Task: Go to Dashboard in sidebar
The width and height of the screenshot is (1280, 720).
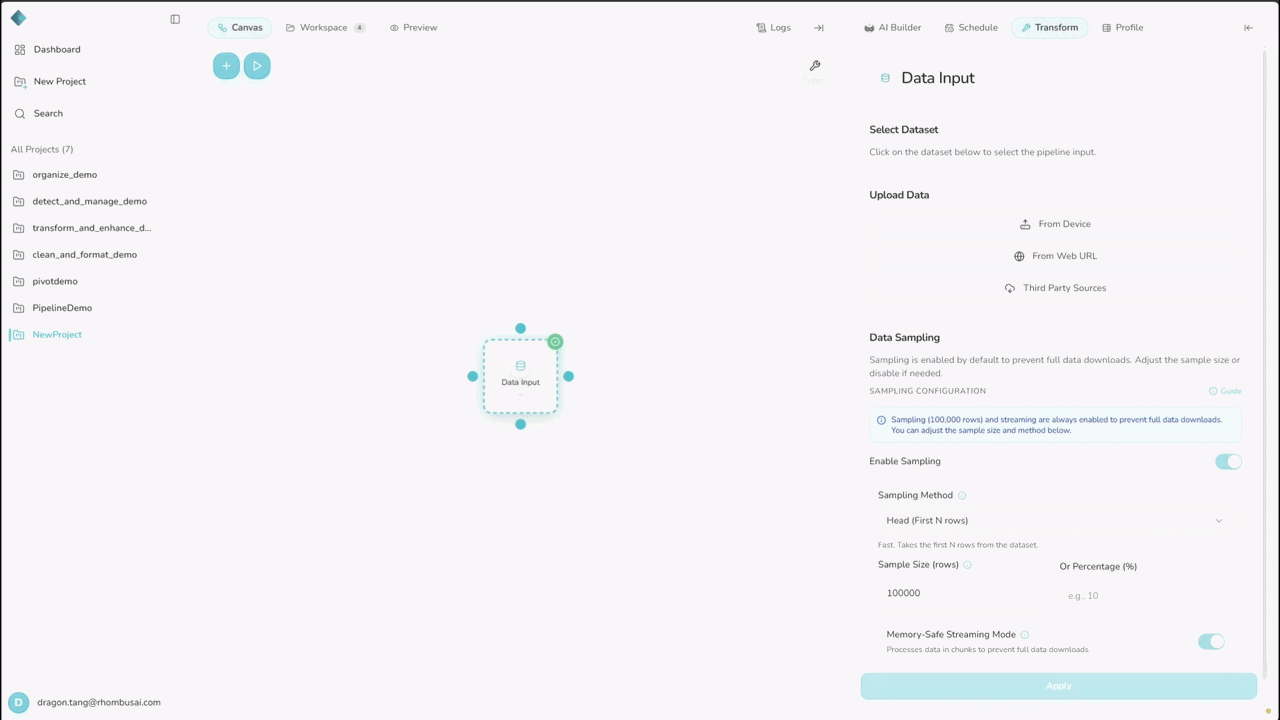Action: (x=48, y=49)
